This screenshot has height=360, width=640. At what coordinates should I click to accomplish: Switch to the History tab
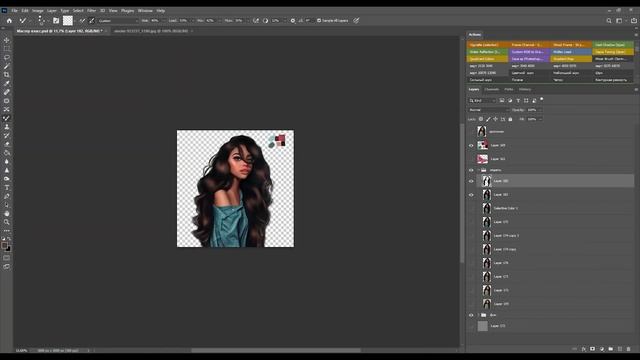[525, 89]
